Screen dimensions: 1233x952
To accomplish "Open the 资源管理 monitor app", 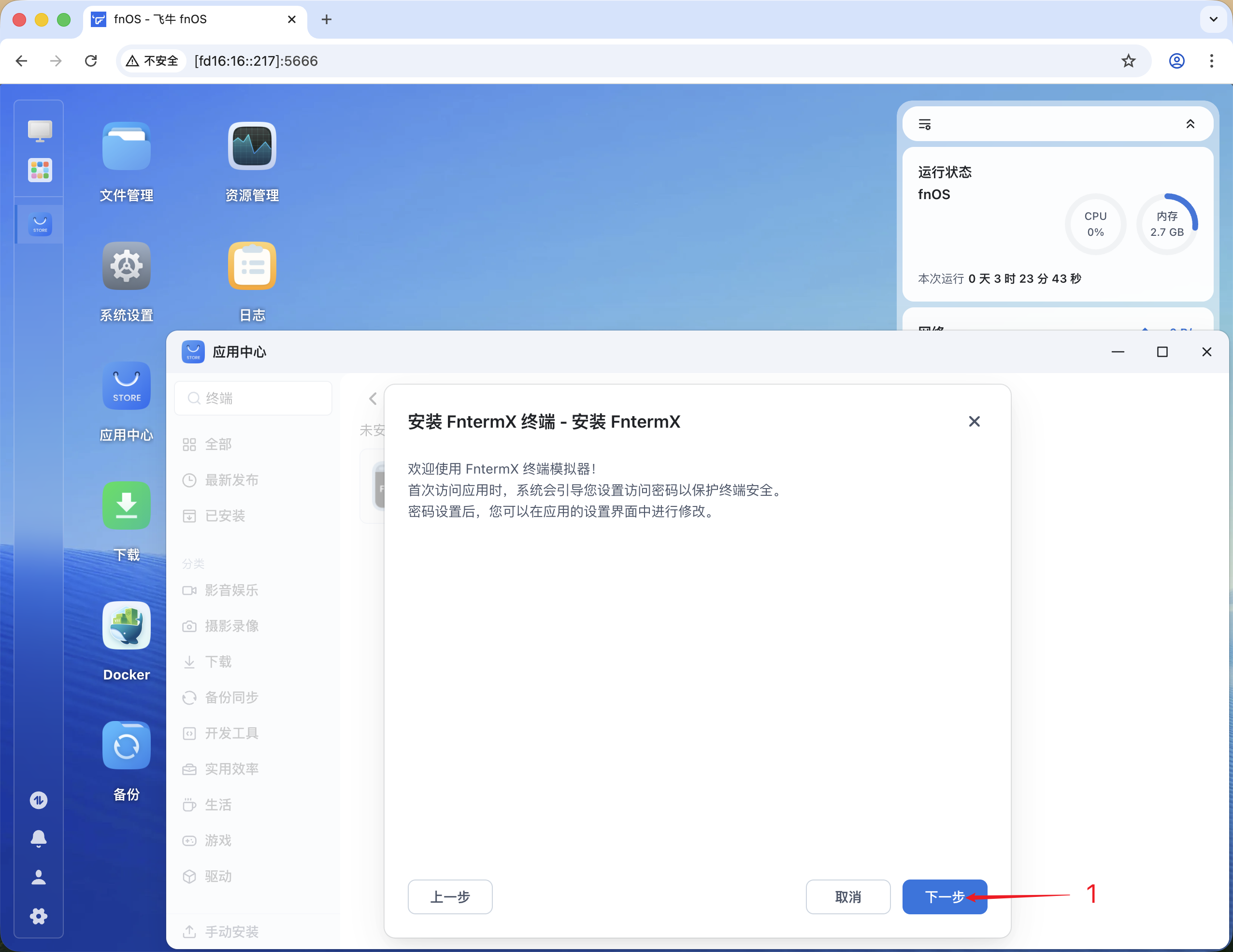I will 252,146.
